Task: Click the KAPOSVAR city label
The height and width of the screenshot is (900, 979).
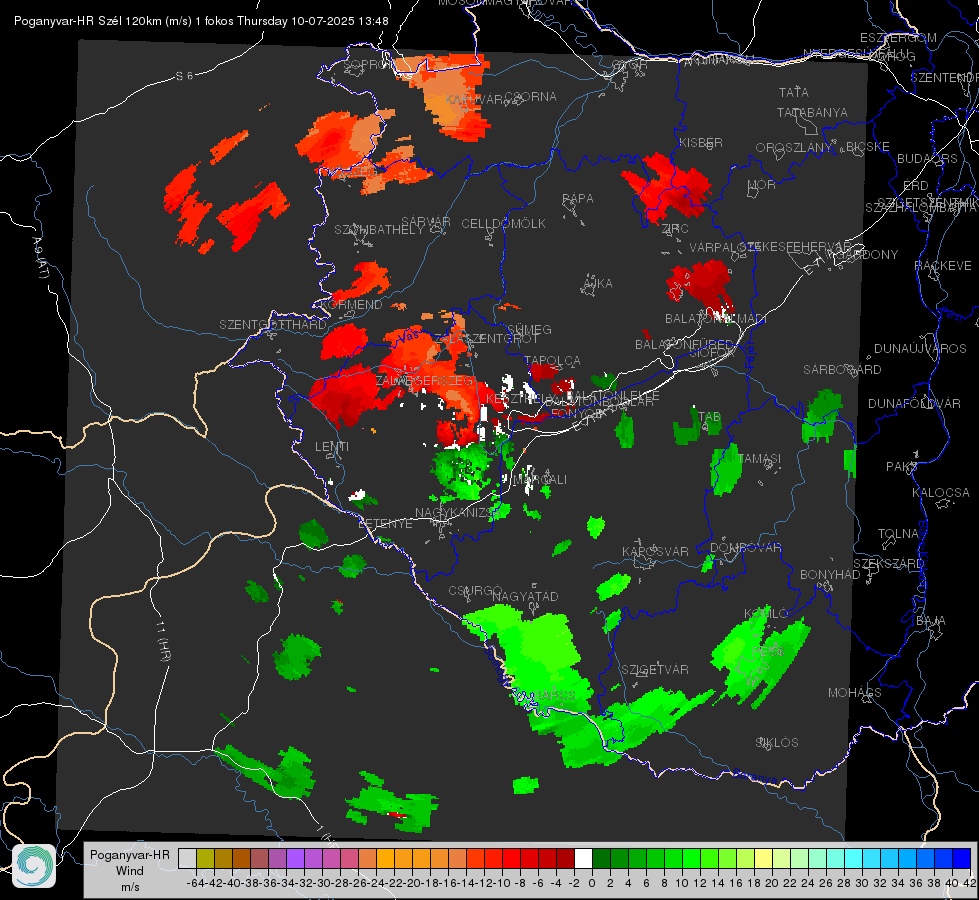Action: coord(655,552)
